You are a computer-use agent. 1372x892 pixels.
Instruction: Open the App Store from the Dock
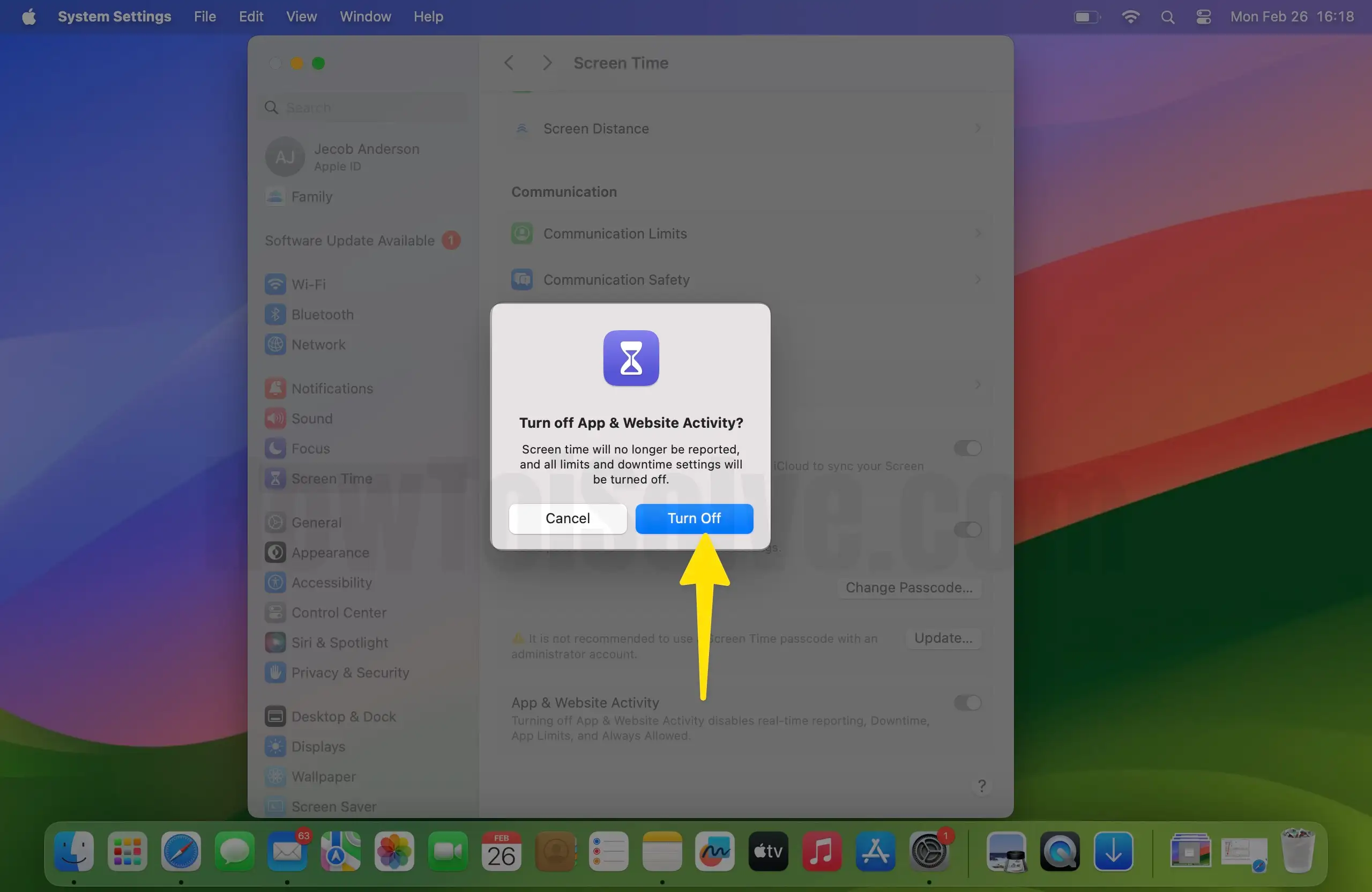click(x=875, y=852)
